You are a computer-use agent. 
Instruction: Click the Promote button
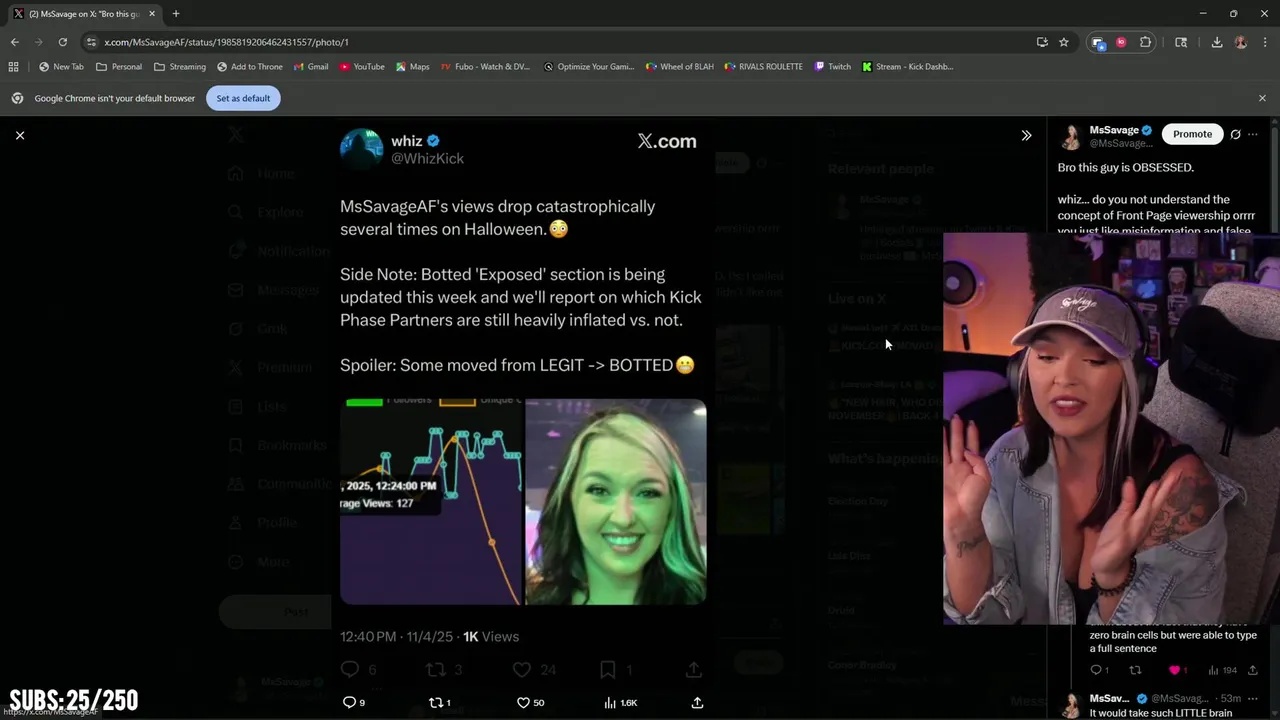(x=1192, y=134)
